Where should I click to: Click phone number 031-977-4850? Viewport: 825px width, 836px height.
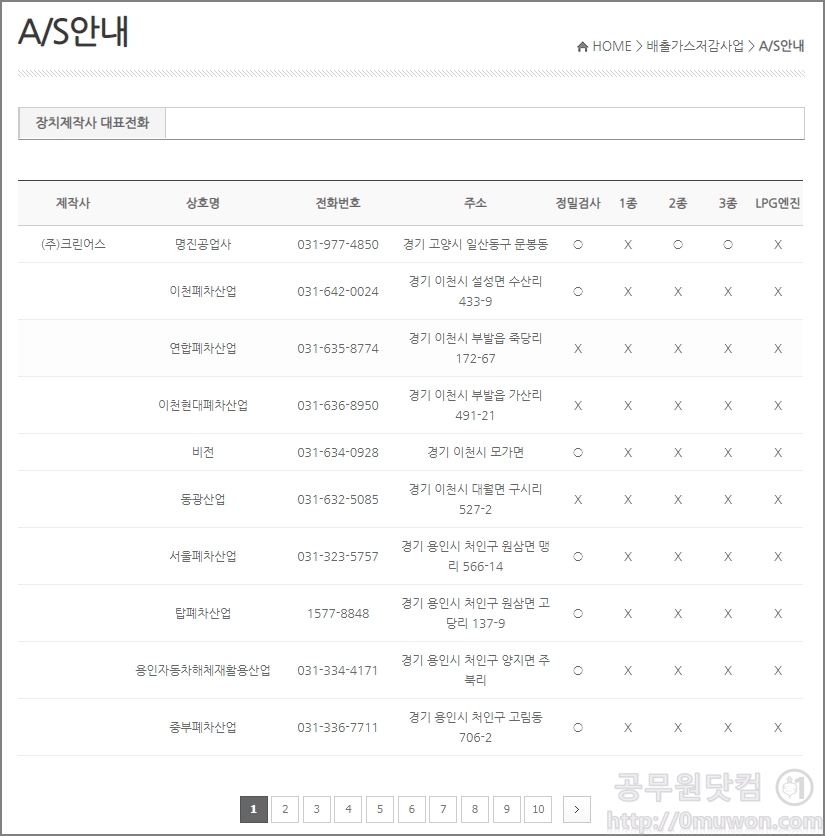click(338, 245)
